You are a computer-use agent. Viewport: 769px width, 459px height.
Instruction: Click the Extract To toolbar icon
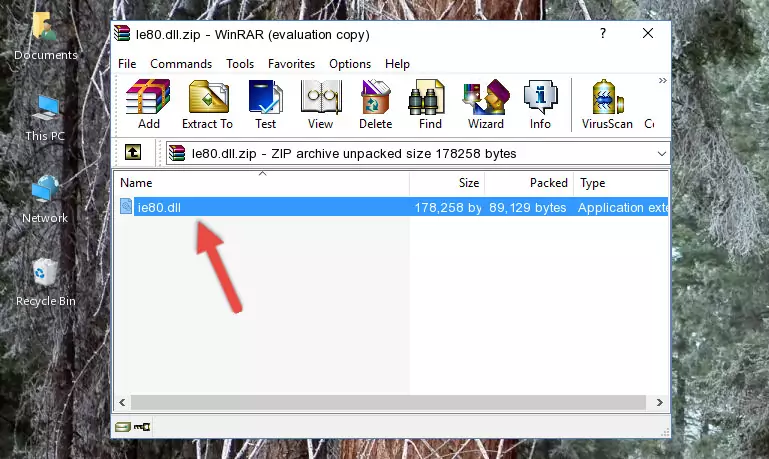[207, 104]
